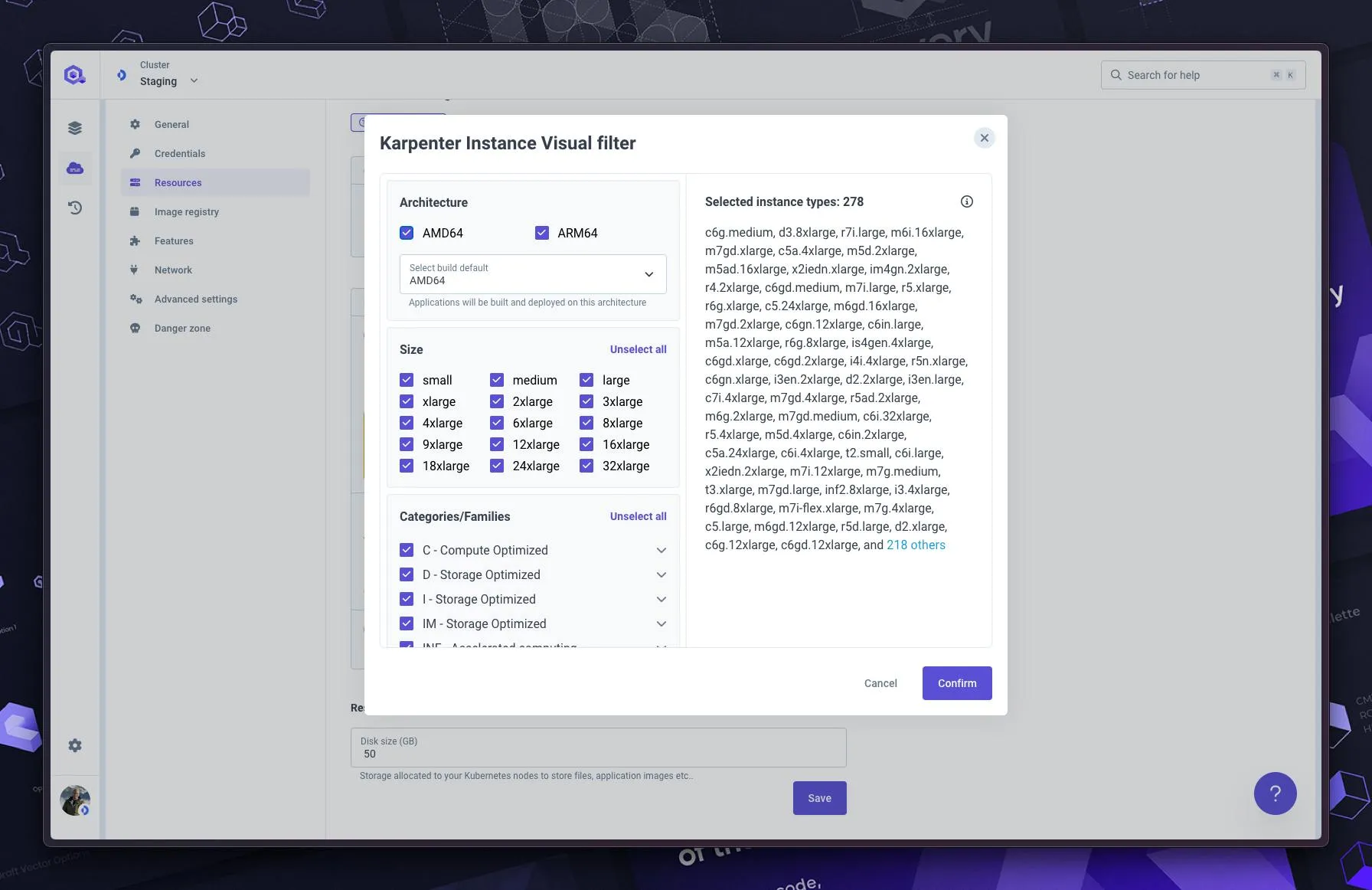This screenshot has width=1372, height=890.
Task: Toggle the small size checkbox
Action: tap(407, 380)
